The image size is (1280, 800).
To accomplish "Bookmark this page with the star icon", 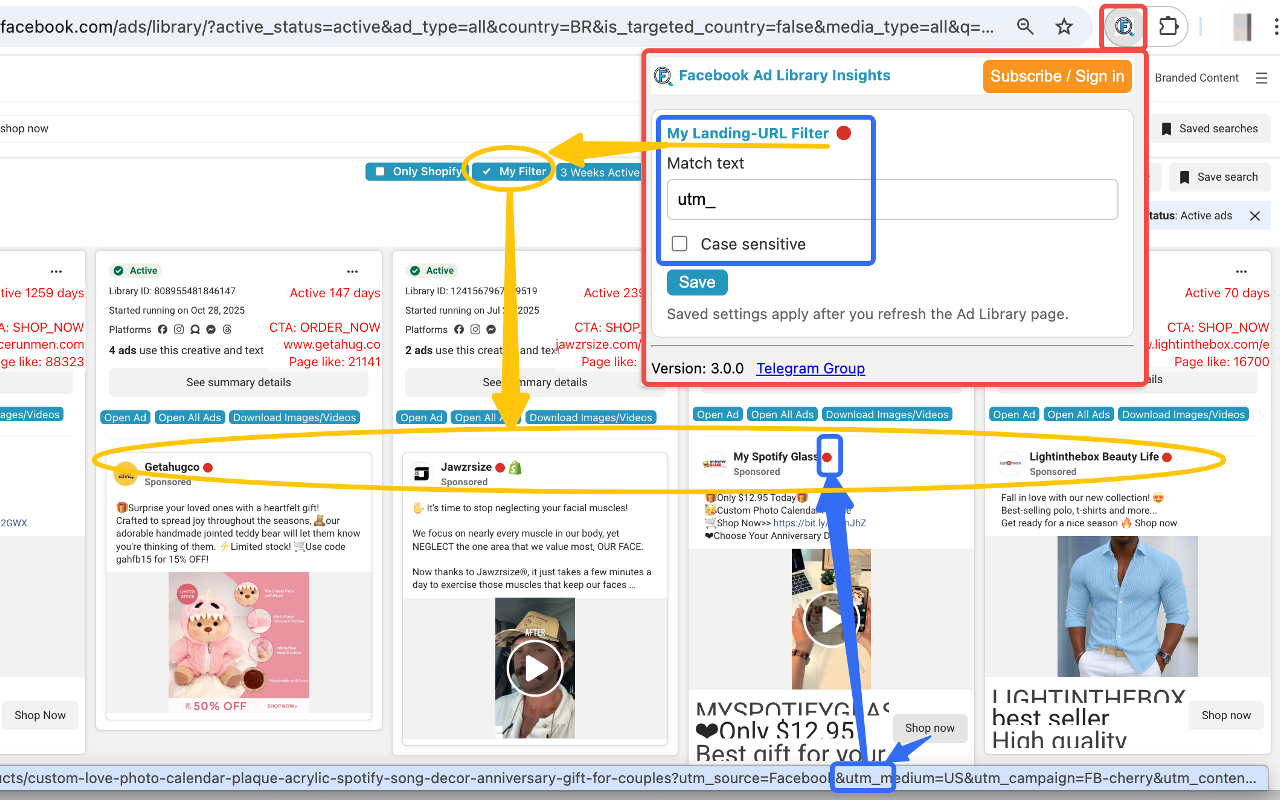I will click(1064, 27).
